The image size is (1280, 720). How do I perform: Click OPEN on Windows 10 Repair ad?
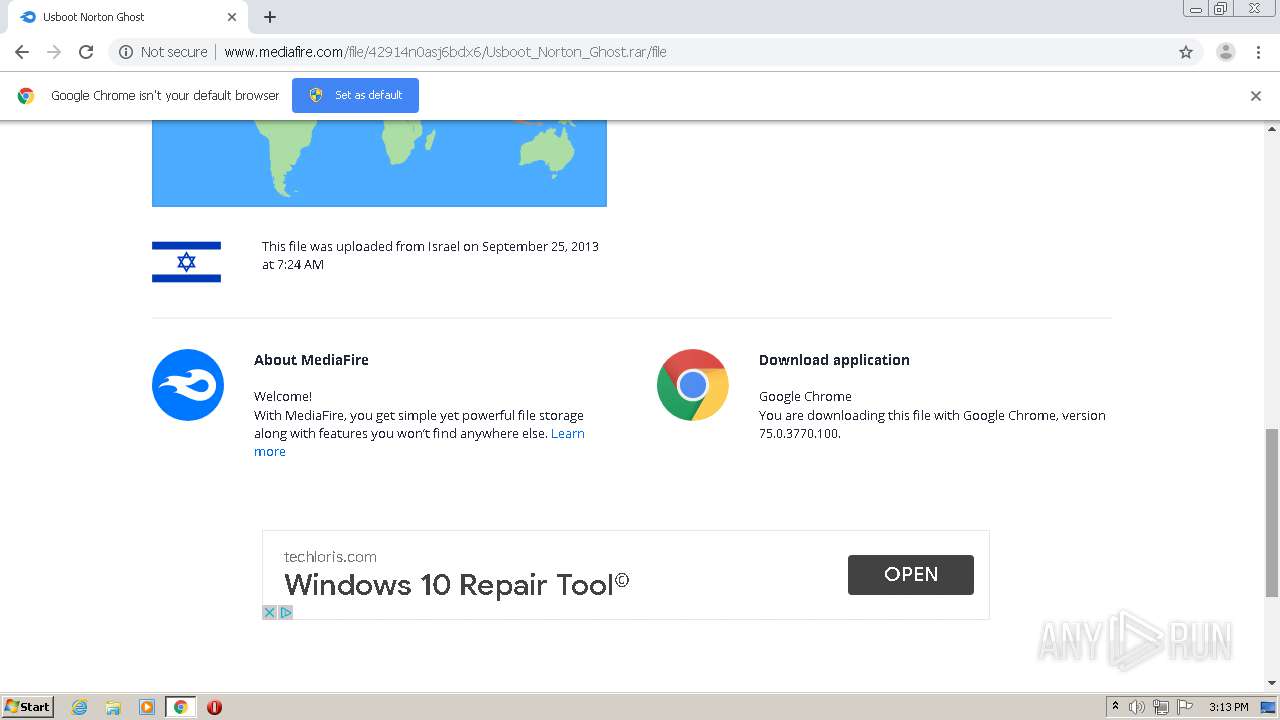click(x=911, y=575)
